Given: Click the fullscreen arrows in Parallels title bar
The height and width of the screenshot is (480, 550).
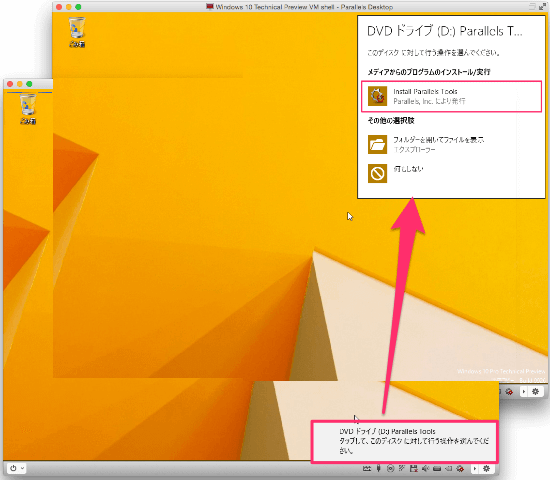Looking at the screenshot, I should (542, 7).
